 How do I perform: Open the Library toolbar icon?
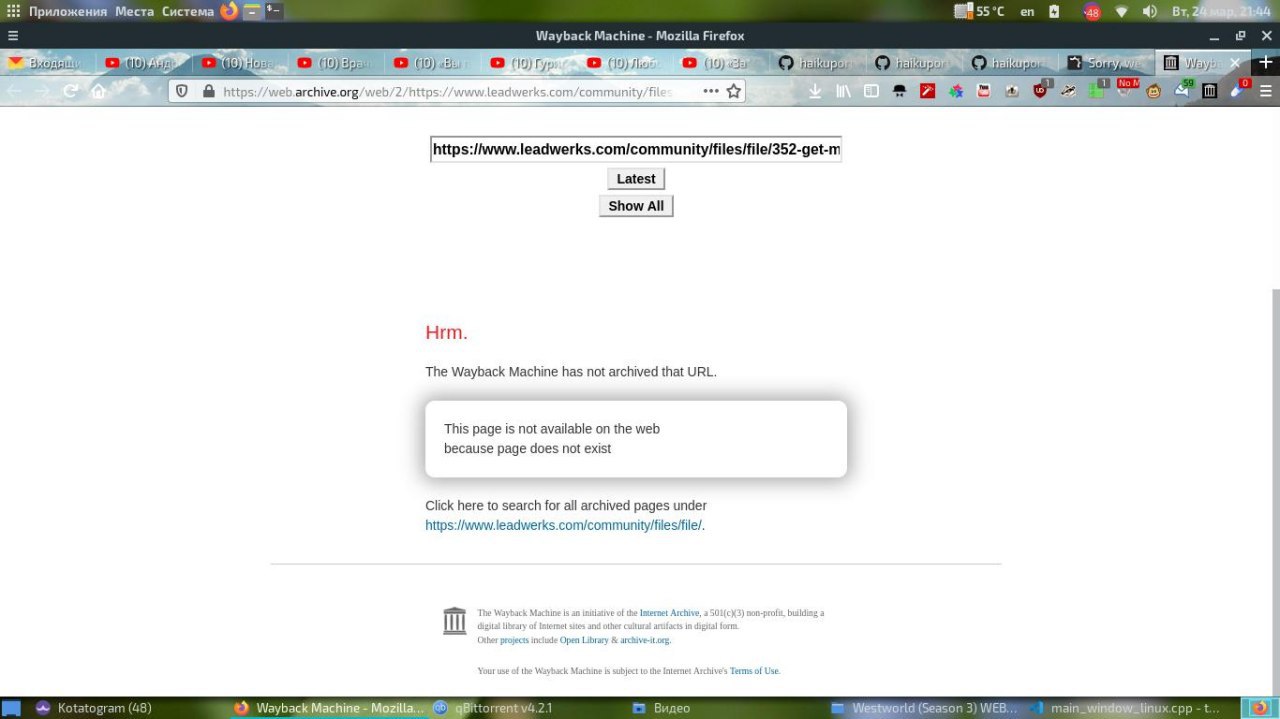(x=843, y=91)
